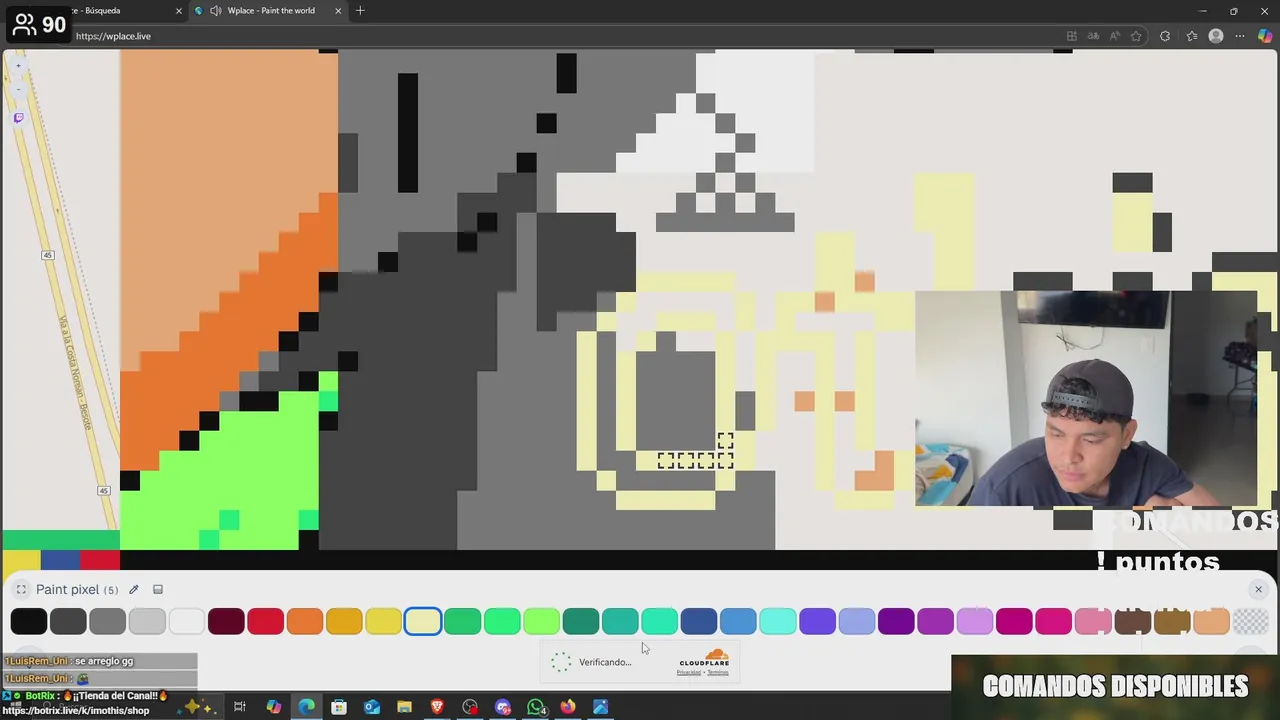The height and width of the screenshot is (720, 1280).
Task: Switch to the Wplace - Paint the world tab
Action: 270,11
